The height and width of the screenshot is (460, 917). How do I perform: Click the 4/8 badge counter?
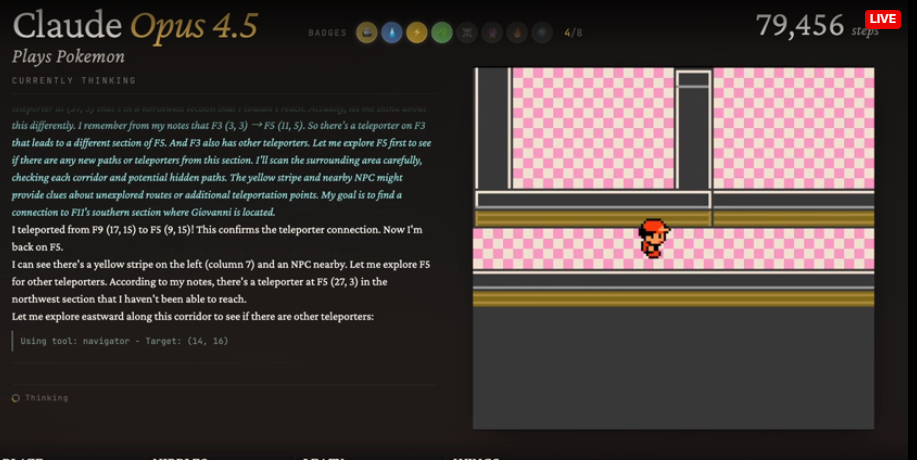(x=573, y=33)
